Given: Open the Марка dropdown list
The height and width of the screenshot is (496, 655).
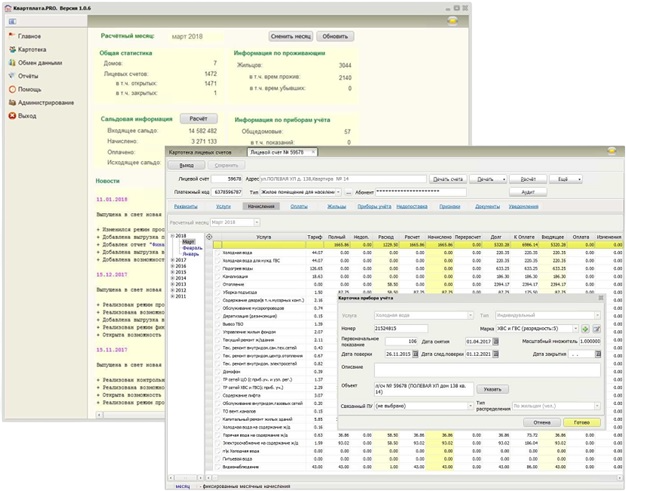Looking at the screenshot, I should (x=576, y=329).
